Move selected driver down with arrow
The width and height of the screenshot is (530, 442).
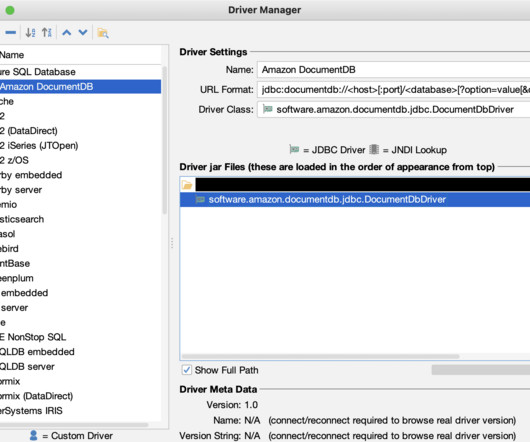(x=83, y=33)
